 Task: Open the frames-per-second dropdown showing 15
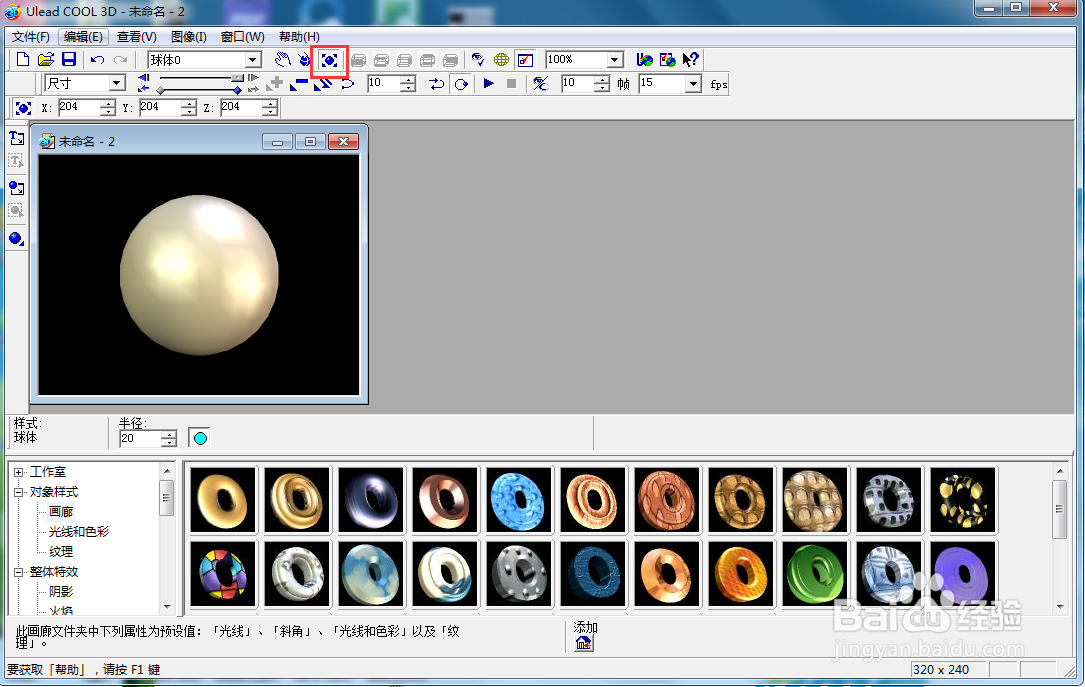(693, 84)
